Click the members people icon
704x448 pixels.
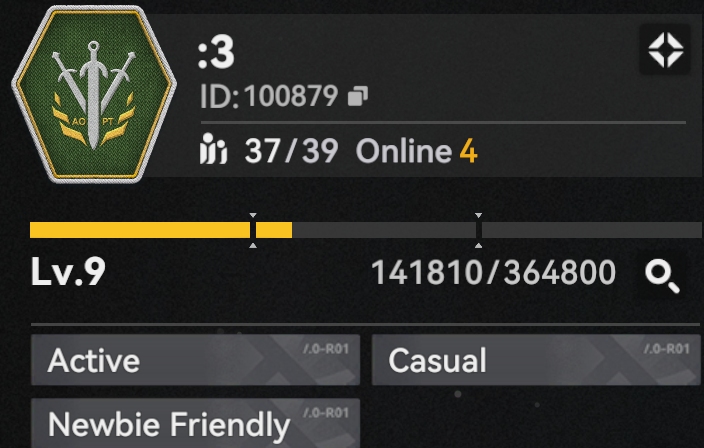213,149
